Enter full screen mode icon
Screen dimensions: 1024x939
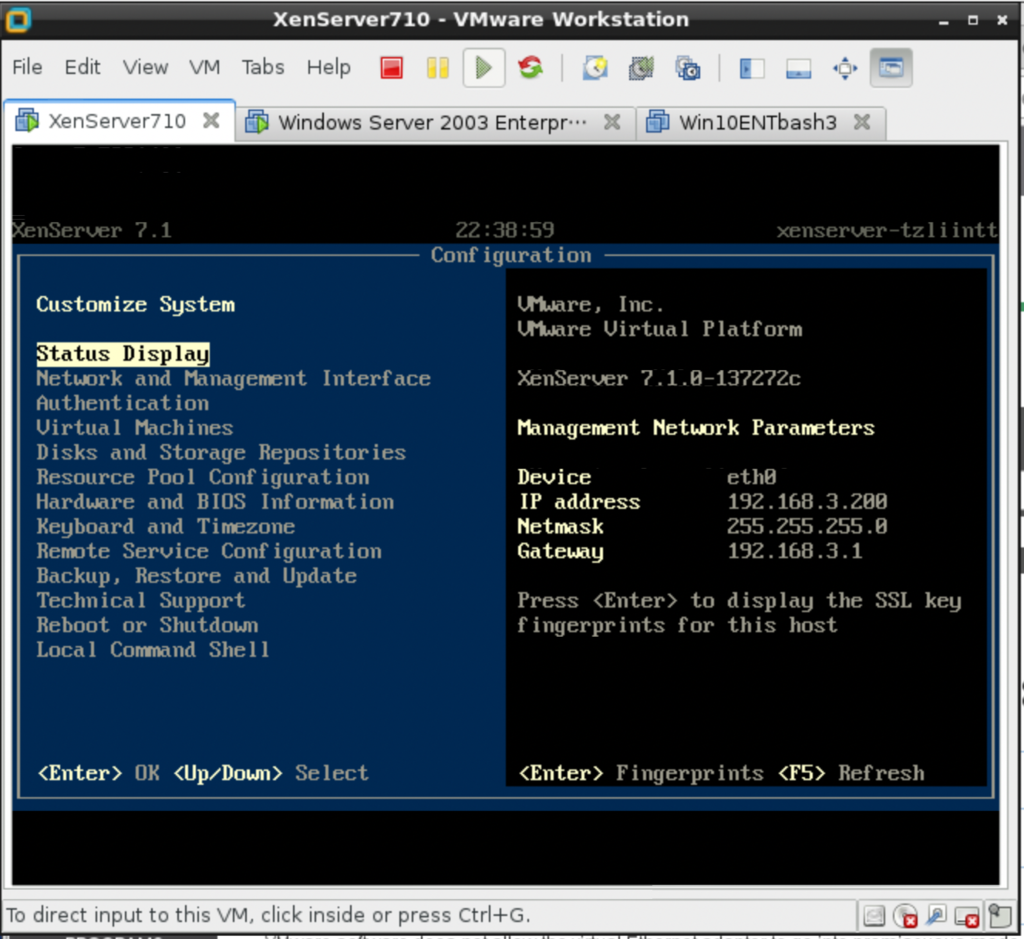pyautogui.click(x=844, y=67)
